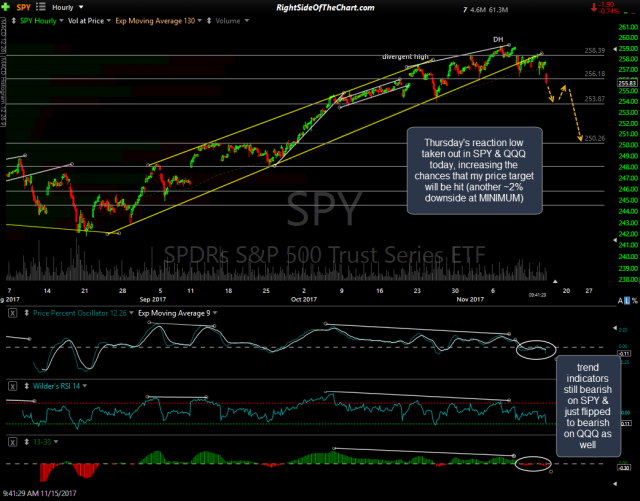
Task: Click the white up-triangle below price scale
Action: pyautogui.click(x=555, y=281)
